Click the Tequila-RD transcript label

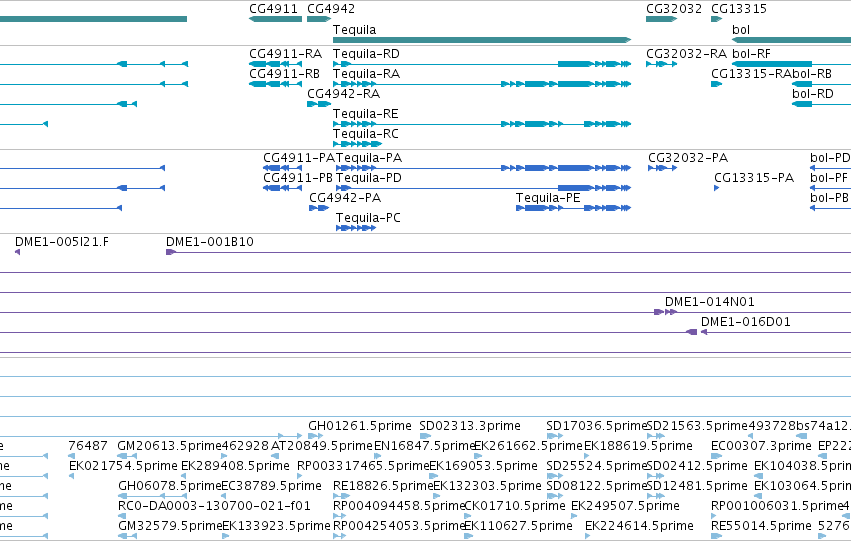pos(366,54)
